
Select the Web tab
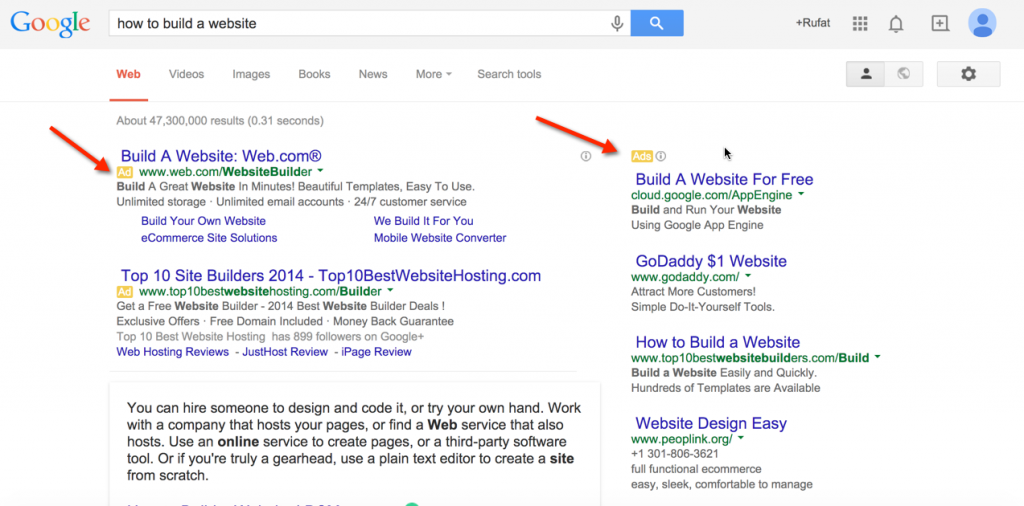pos(129,74)
